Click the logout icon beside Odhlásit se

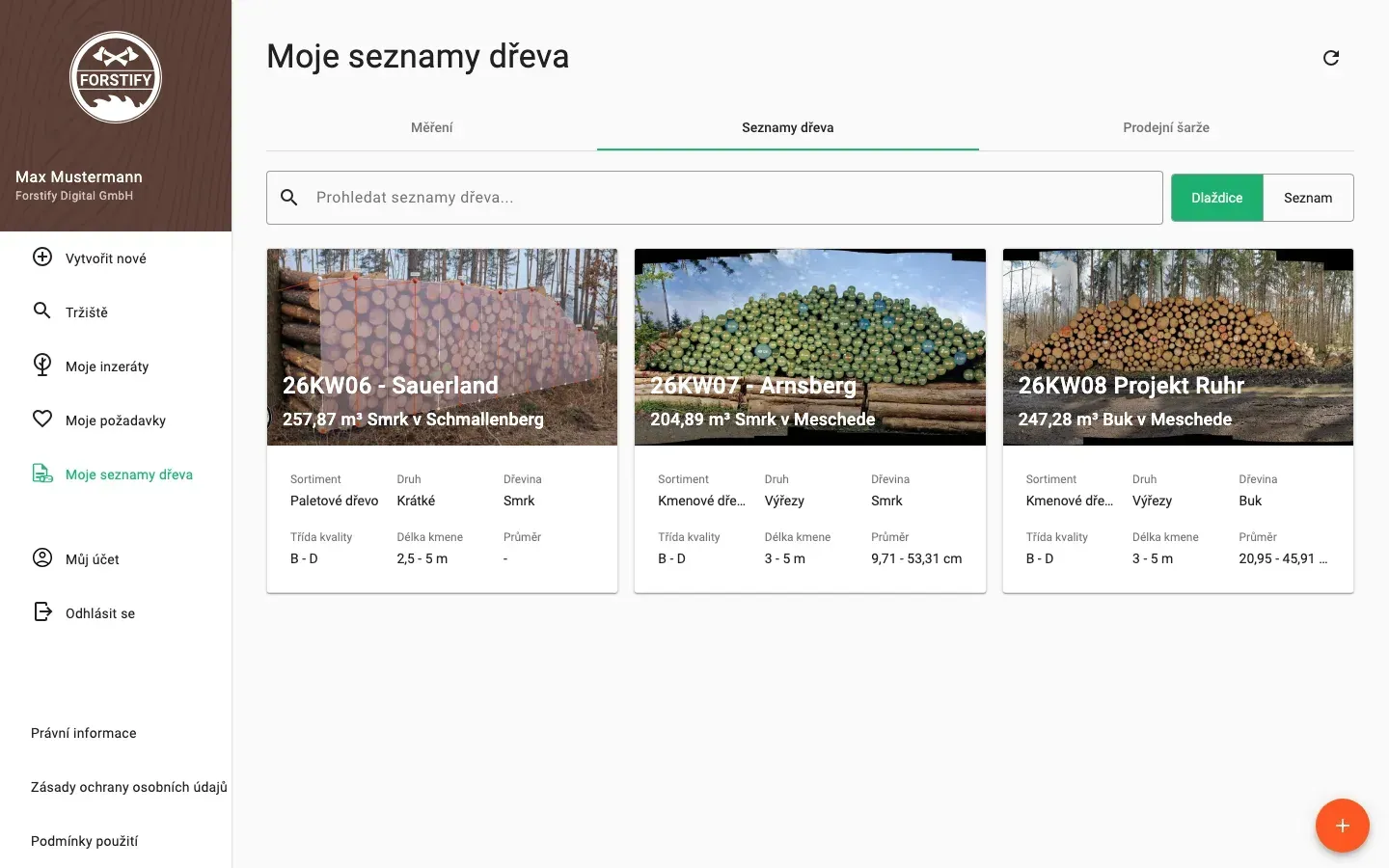[42, 611]
